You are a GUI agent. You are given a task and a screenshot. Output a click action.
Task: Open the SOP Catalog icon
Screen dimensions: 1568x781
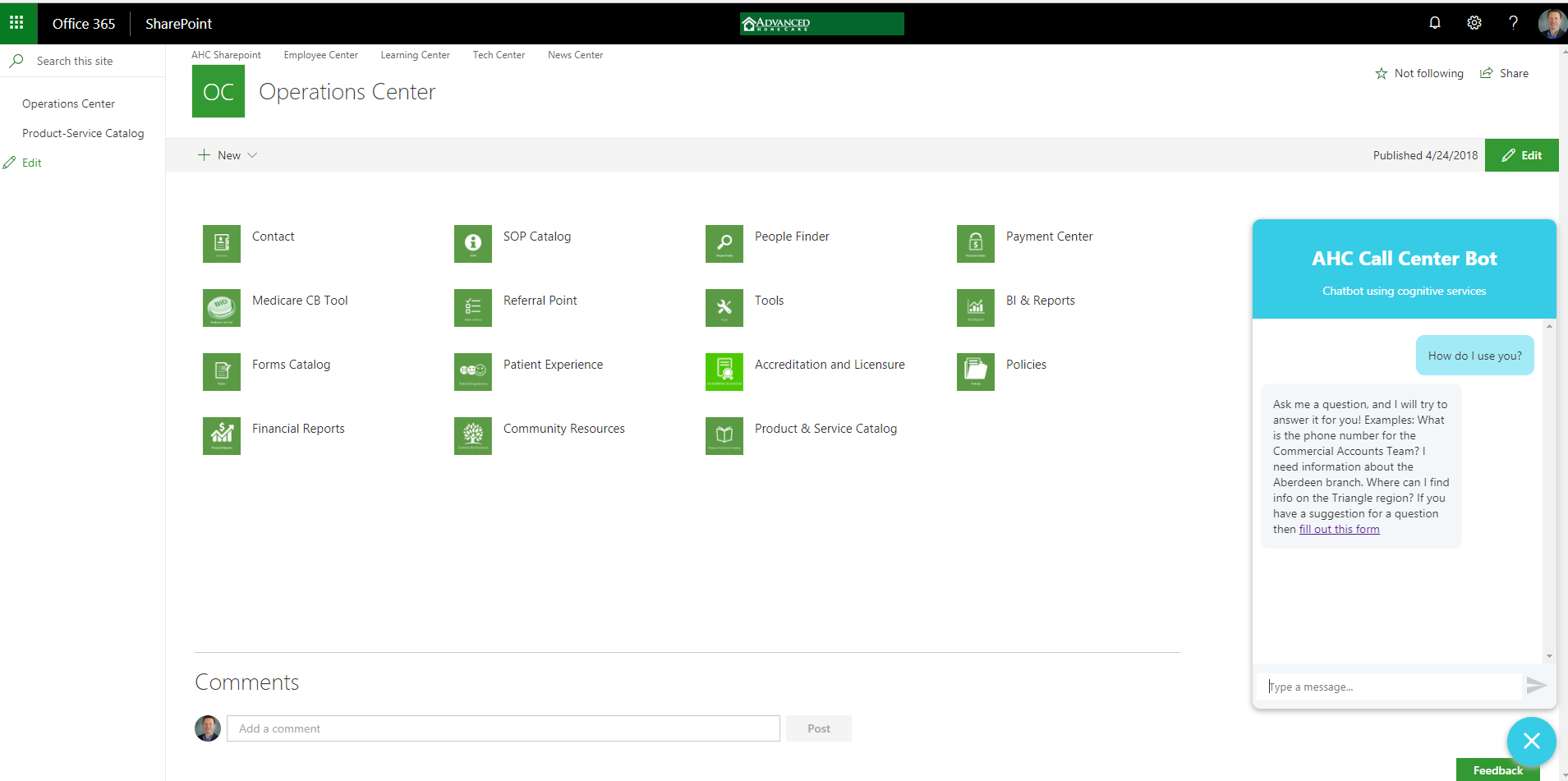coord(472,243)
